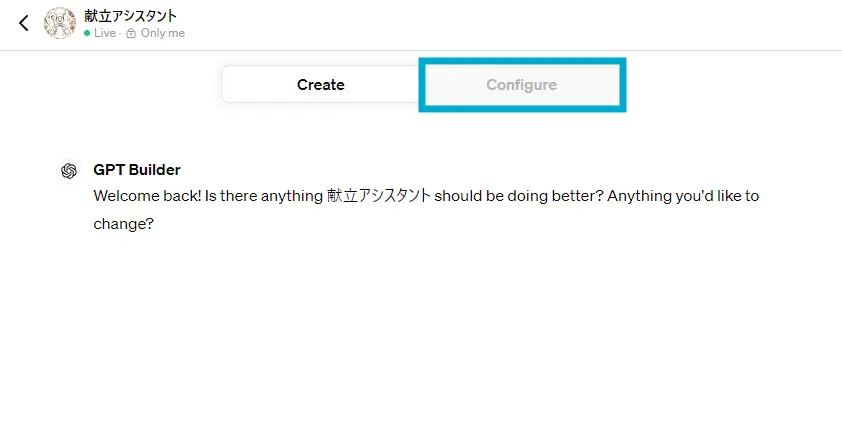Screen dimensions: 842x430
Task: Click the GPT Builder logo icon
Action: coord(69,171)
